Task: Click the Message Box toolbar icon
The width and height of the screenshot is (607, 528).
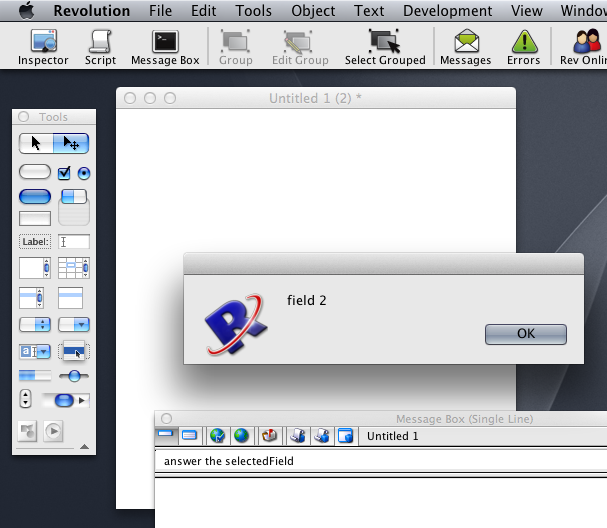Action: click(x=165, y=47)
